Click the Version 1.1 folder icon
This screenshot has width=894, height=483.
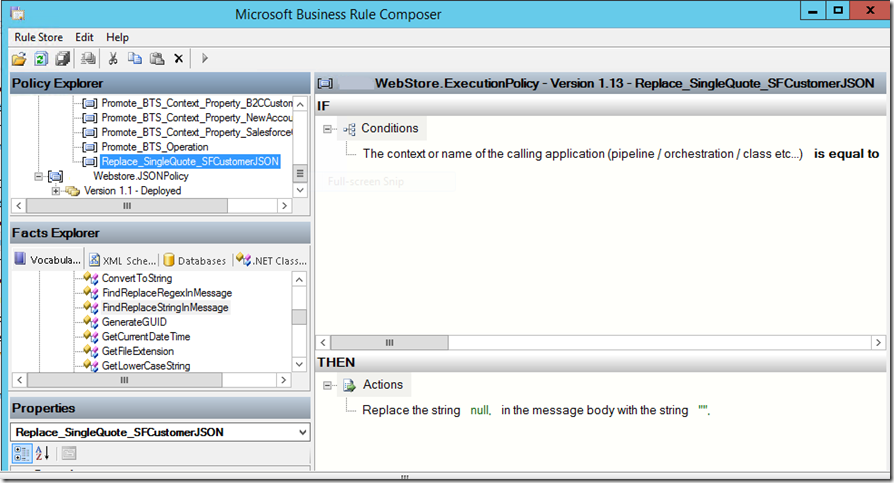72,191
